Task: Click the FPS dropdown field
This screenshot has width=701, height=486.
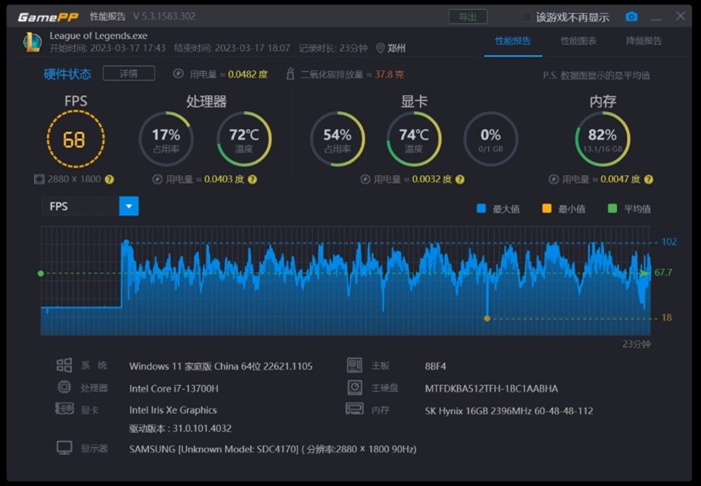Action: click(x=90, y=206)
